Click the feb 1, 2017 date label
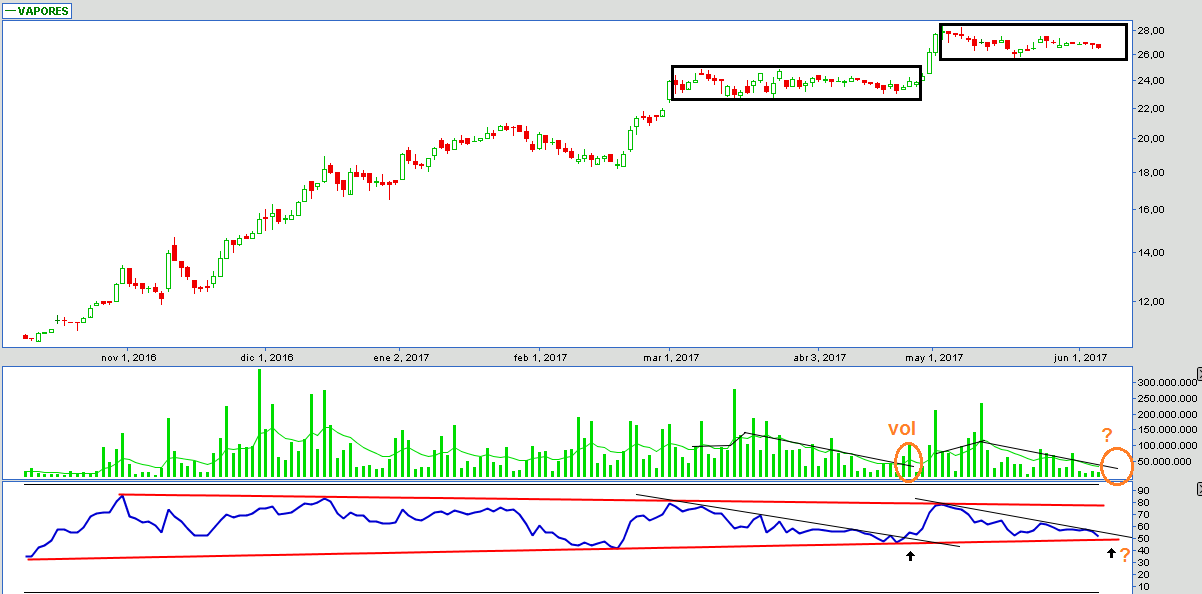The image size is (1202, 594). point(540,357)
